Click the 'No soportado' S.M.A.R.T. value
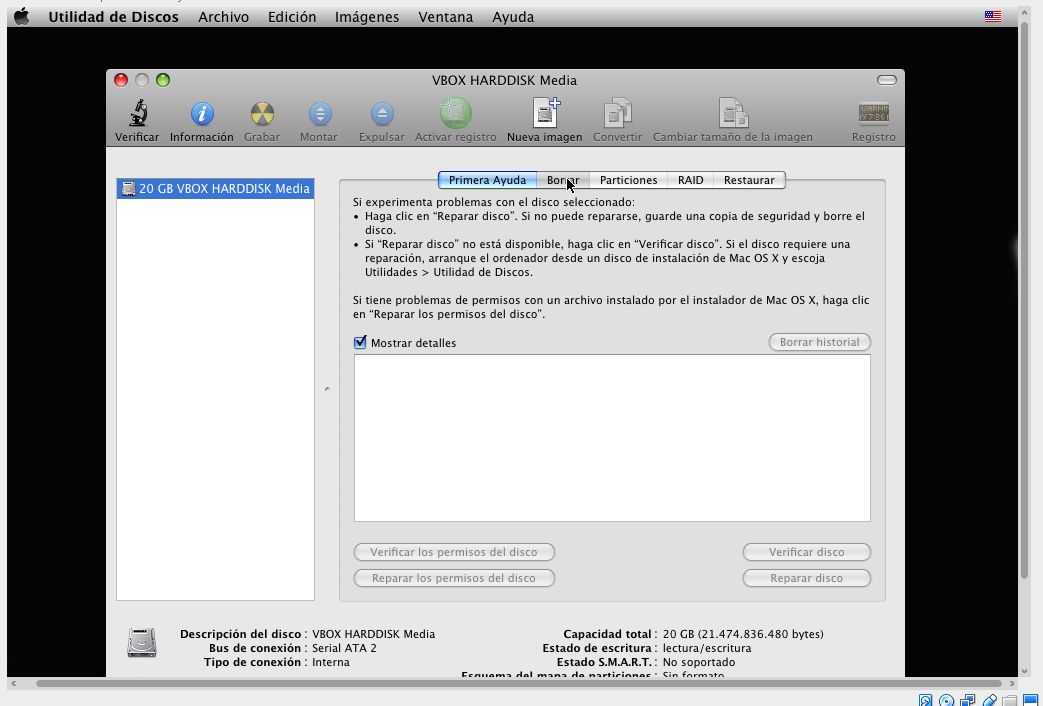Screen dimensions: 1043x706 click(x=698, y=662)
